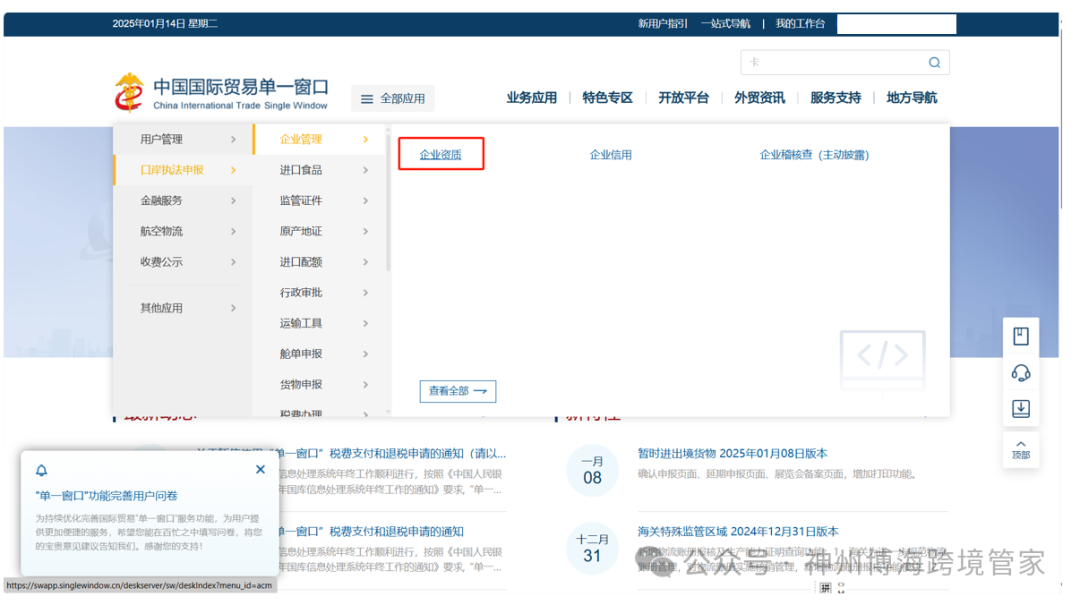This screenshot has width=1080, height=605.
Task: Expand the 收费公示 submenu arrow
Action: pos(233,262)
